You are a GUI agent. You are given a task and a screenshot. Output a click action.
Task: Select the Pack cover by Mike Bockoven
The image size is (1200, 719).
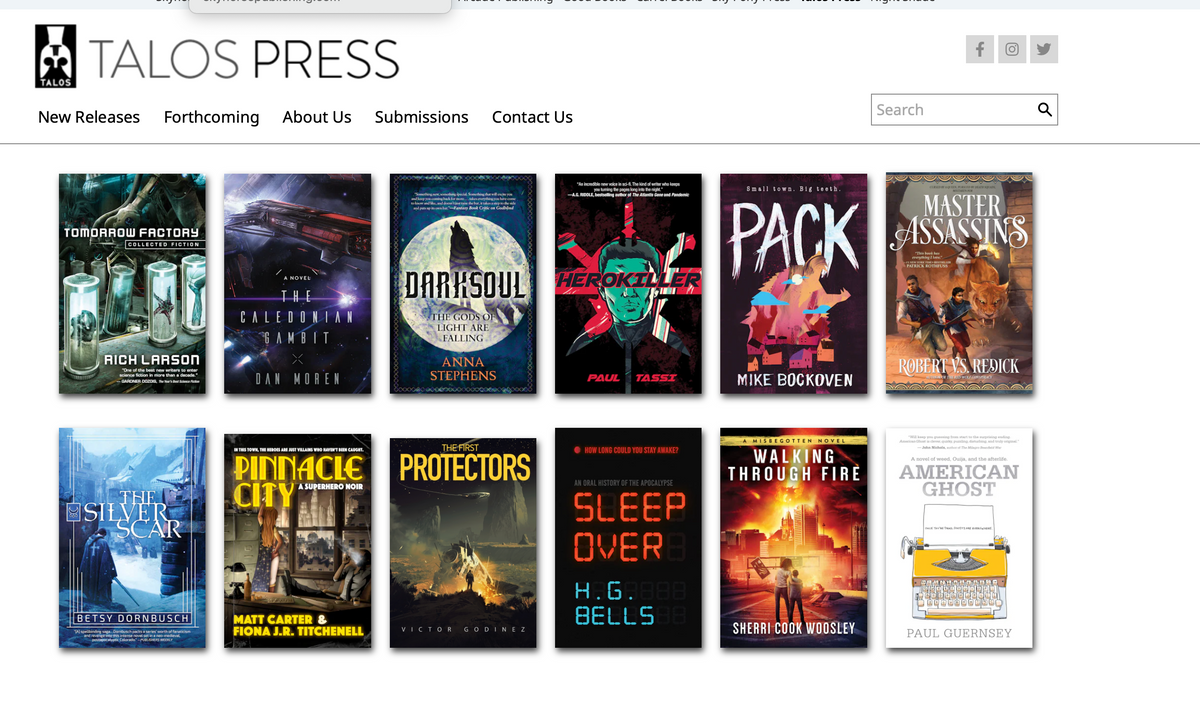point(793,283)
